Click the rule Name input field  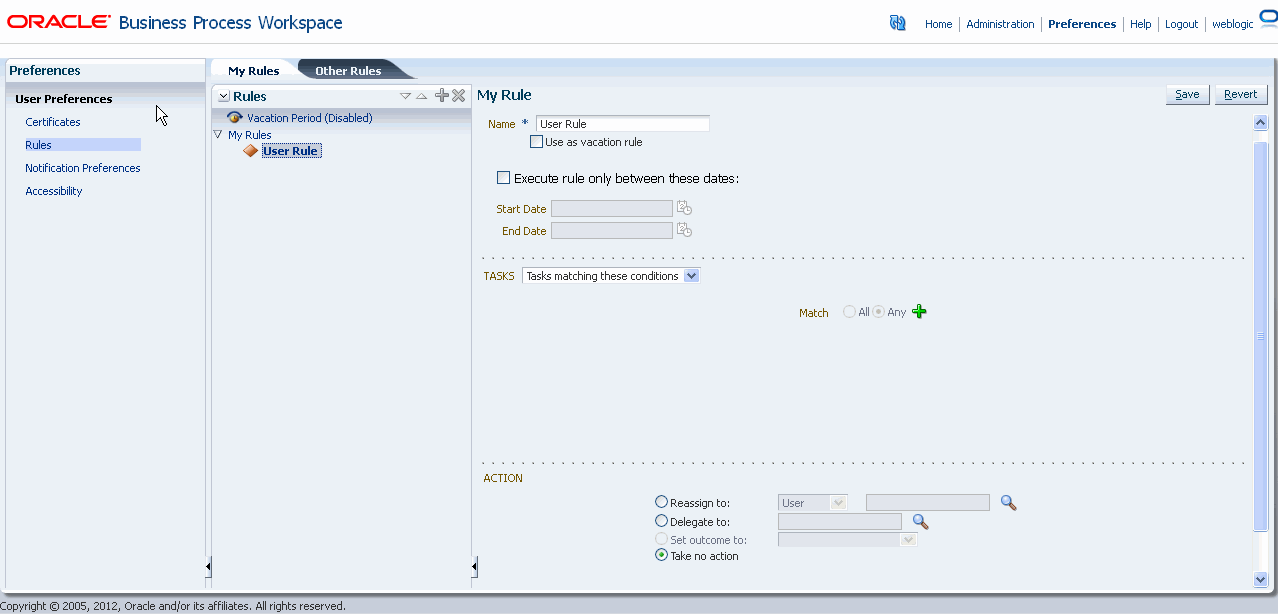622,124
